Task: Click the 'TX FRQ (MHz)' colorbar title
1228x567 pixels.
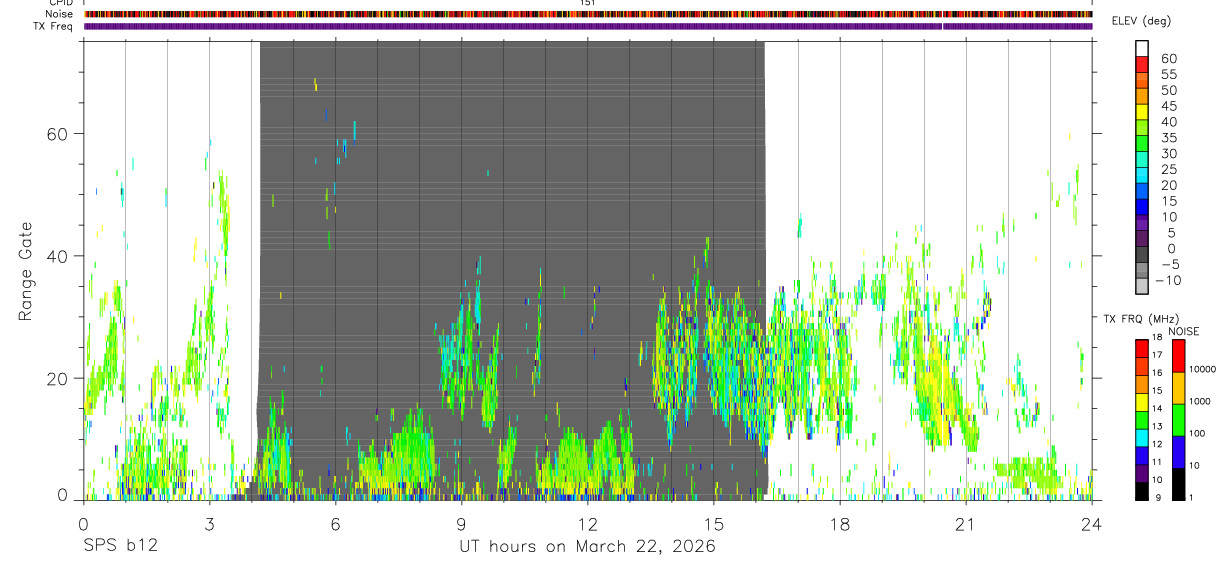Action: pyautogui.click(x=1141, y=319)
